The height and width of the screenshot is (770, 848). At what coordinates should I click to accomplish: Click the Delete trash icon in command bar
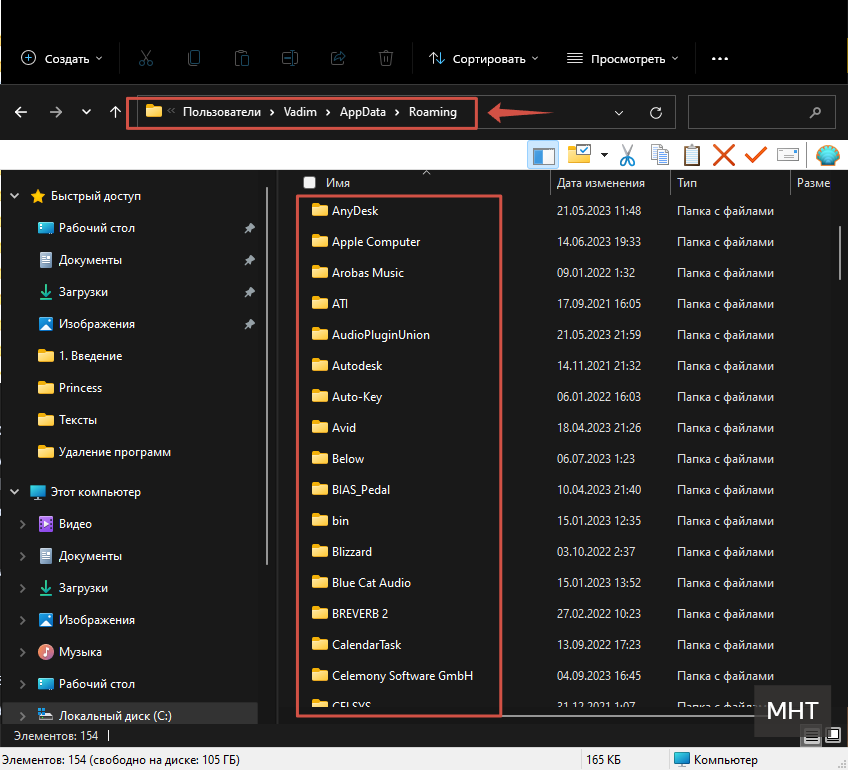386,58
